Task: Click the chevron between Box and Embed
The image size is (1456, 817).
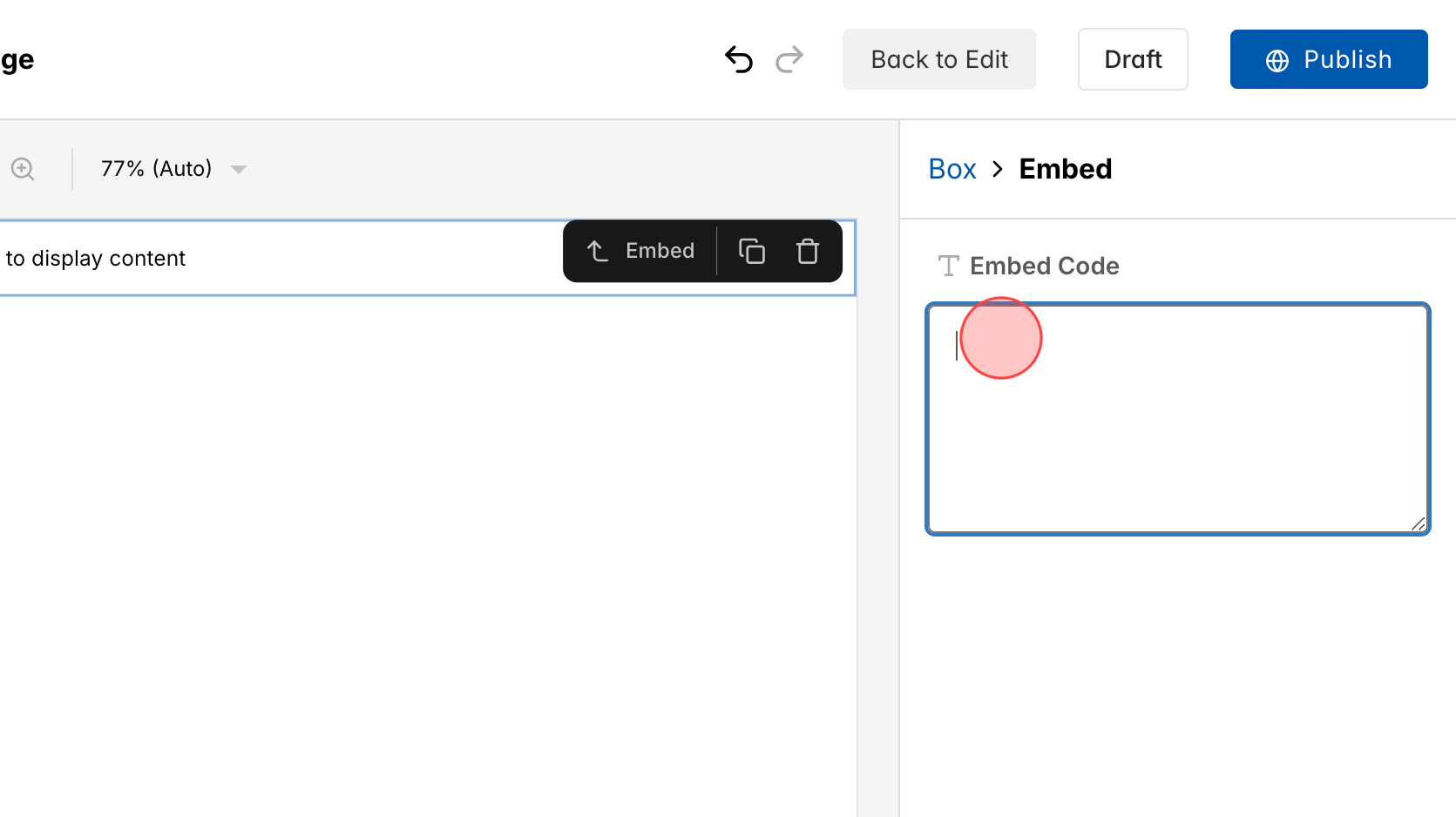Action: (997, 169)
